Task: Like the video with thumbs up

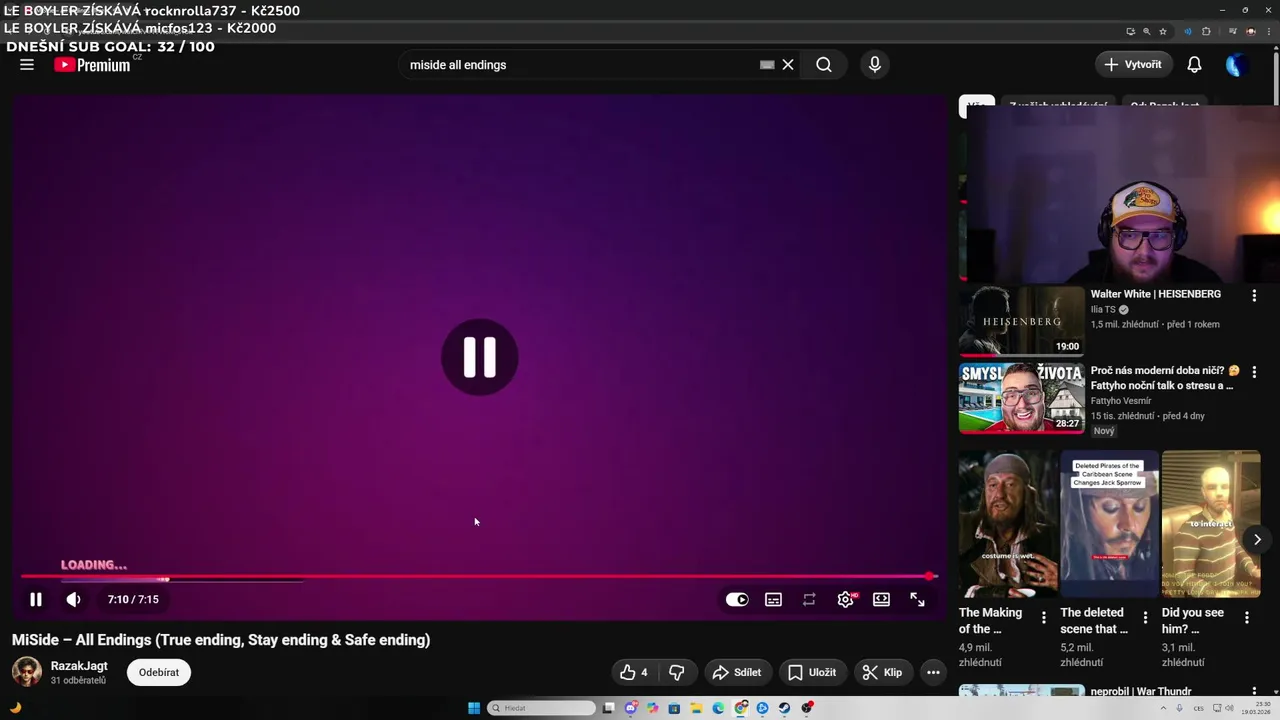Action: (x=633, y=673)
